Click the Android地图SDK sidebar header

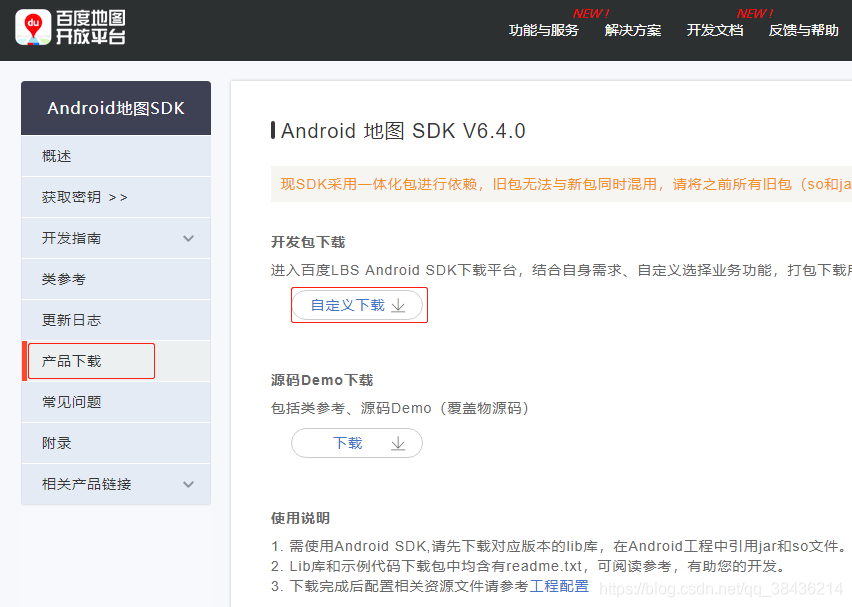pos(116,108)
